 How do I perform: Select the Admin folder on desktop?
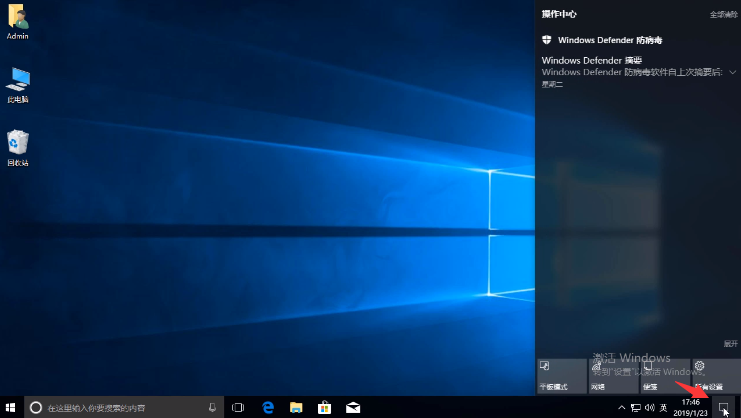point(17,21)
